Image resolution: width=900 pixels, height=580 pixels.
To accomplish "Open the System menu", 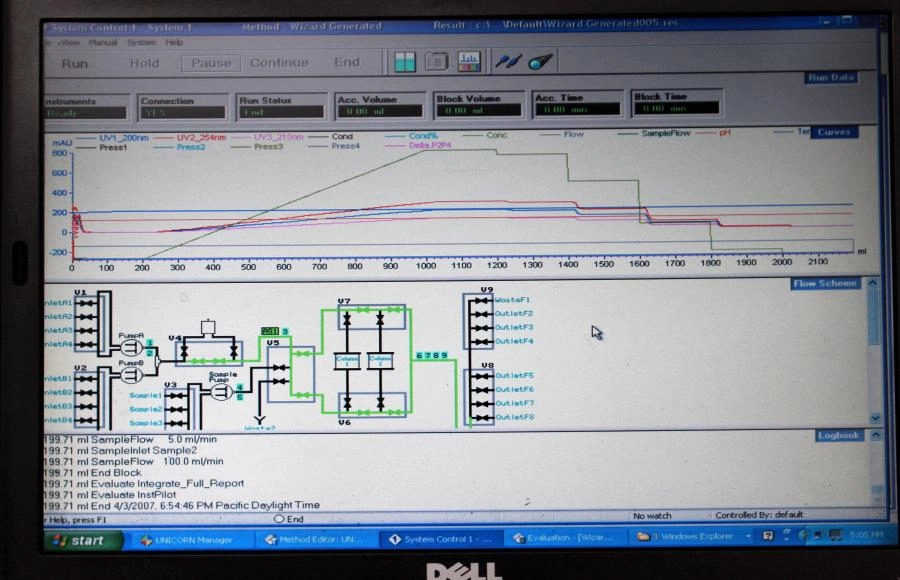I will tap(141, 43).
